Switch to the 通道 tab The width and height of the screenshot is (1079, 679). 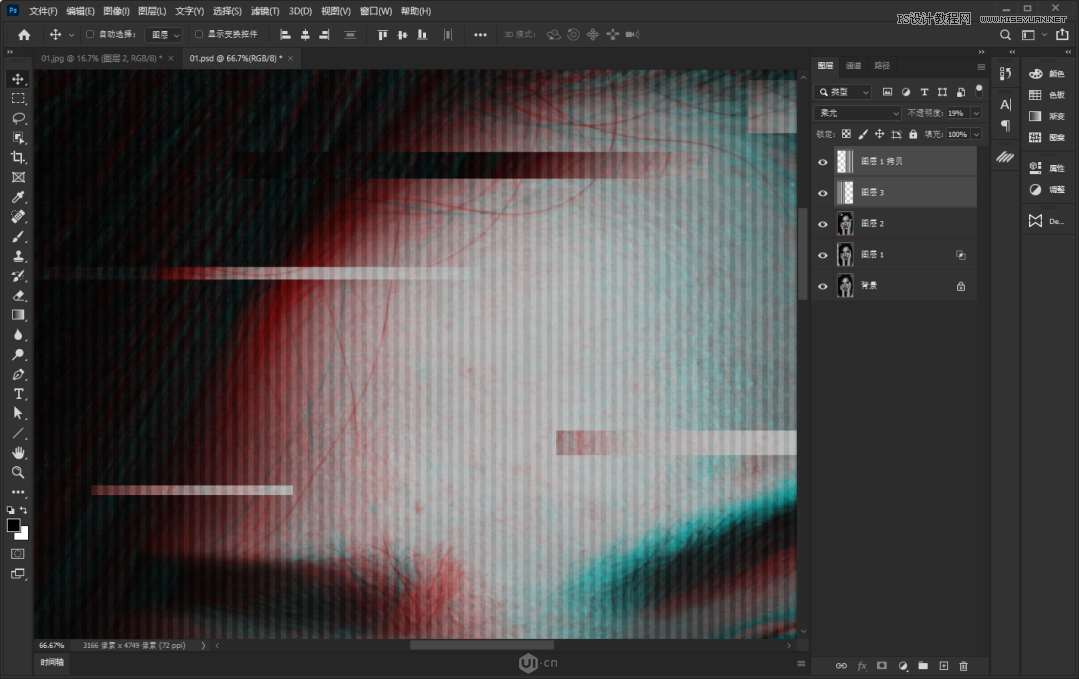(x=853, y=65)
